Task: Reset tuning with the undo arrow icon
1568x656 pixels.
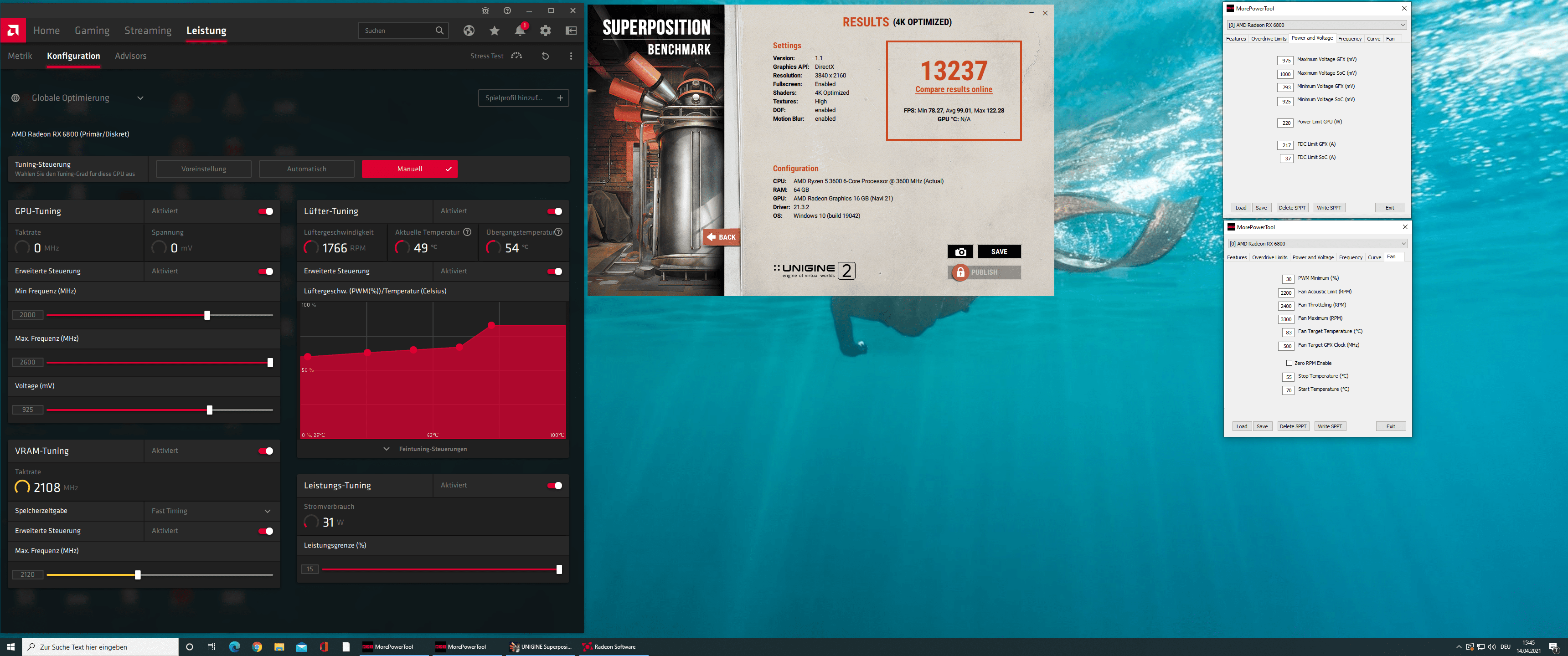Action: (546, 56)
